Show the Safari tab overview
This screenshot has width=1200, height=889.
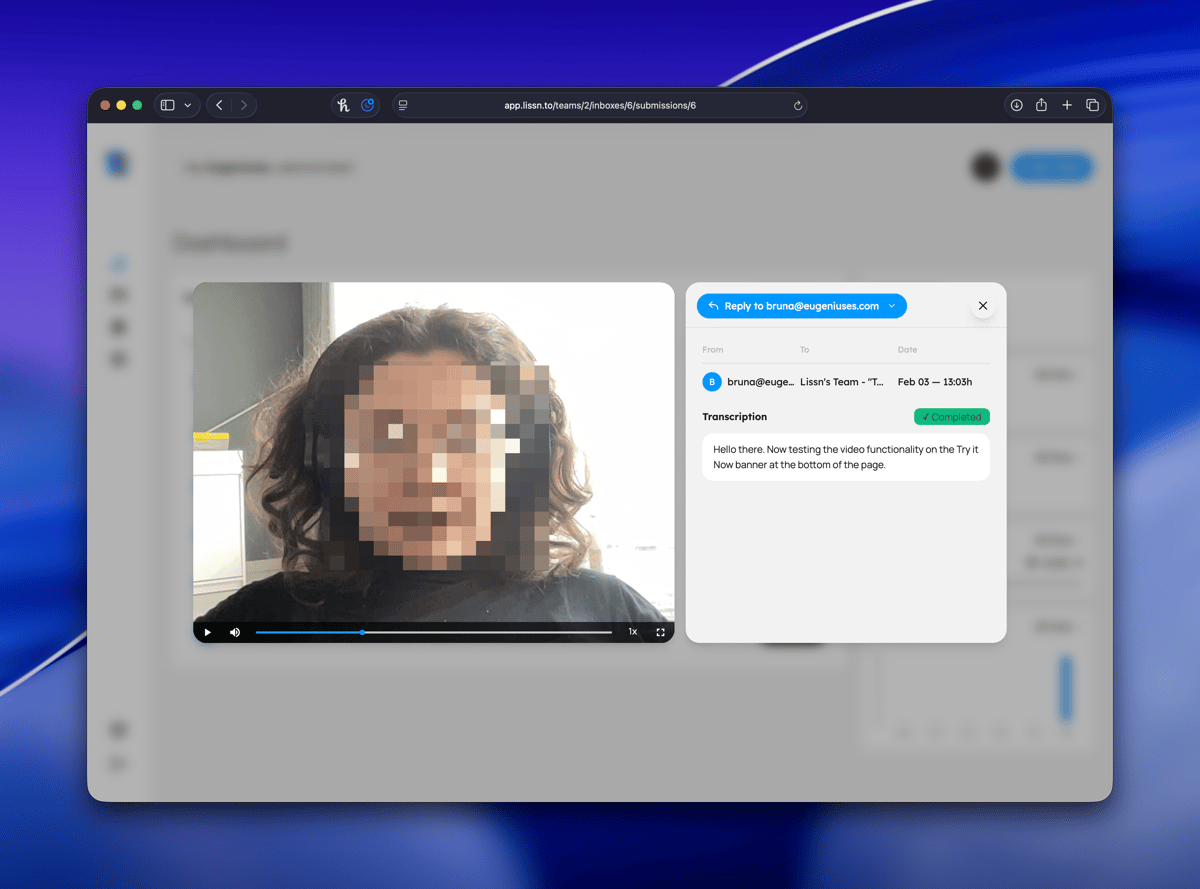[x=1092, y=105]
